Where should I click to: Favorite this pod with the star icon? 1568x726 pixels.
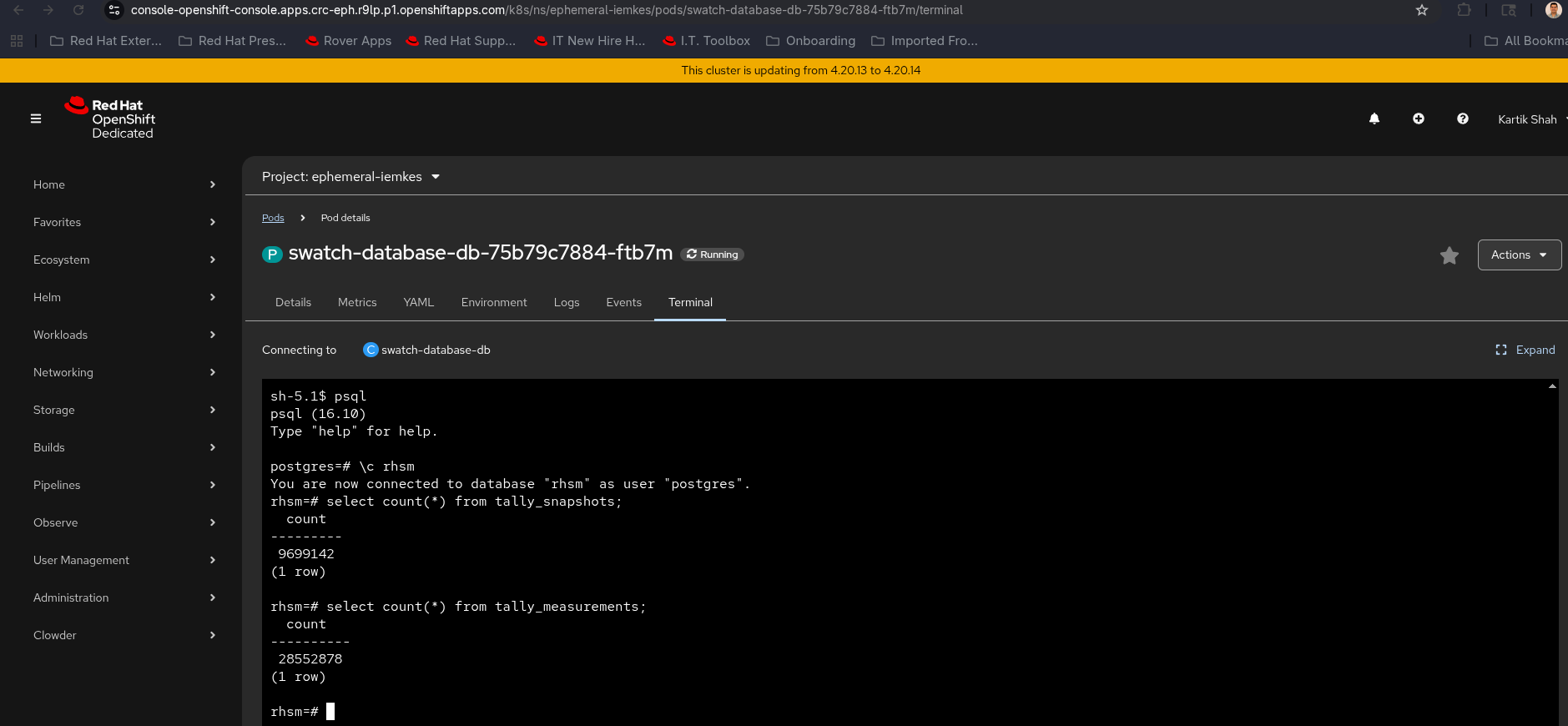point(1450,255)
